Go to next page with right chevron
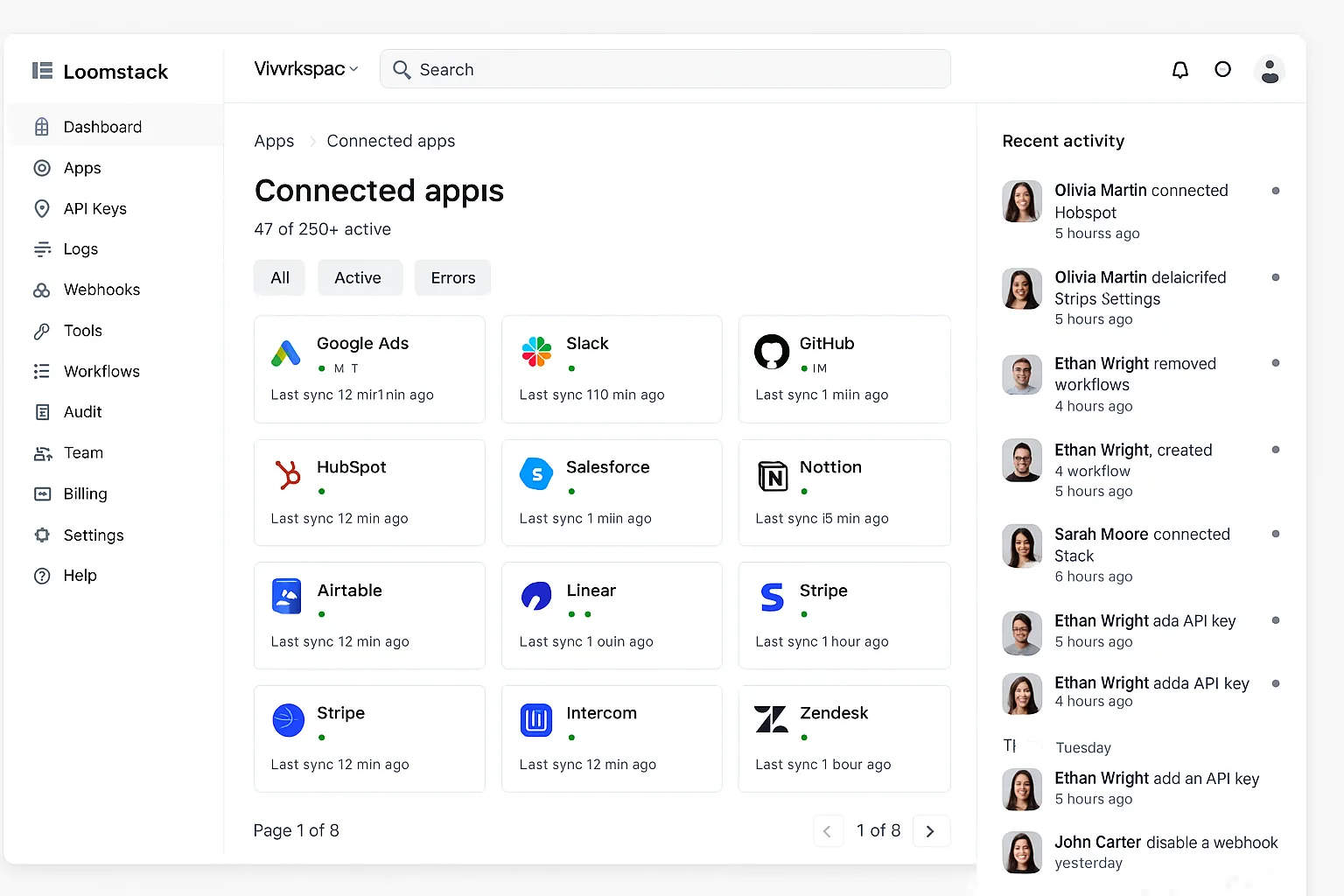Image resolution: width=1344 pixels, height=896 pixels. point(931,831)
